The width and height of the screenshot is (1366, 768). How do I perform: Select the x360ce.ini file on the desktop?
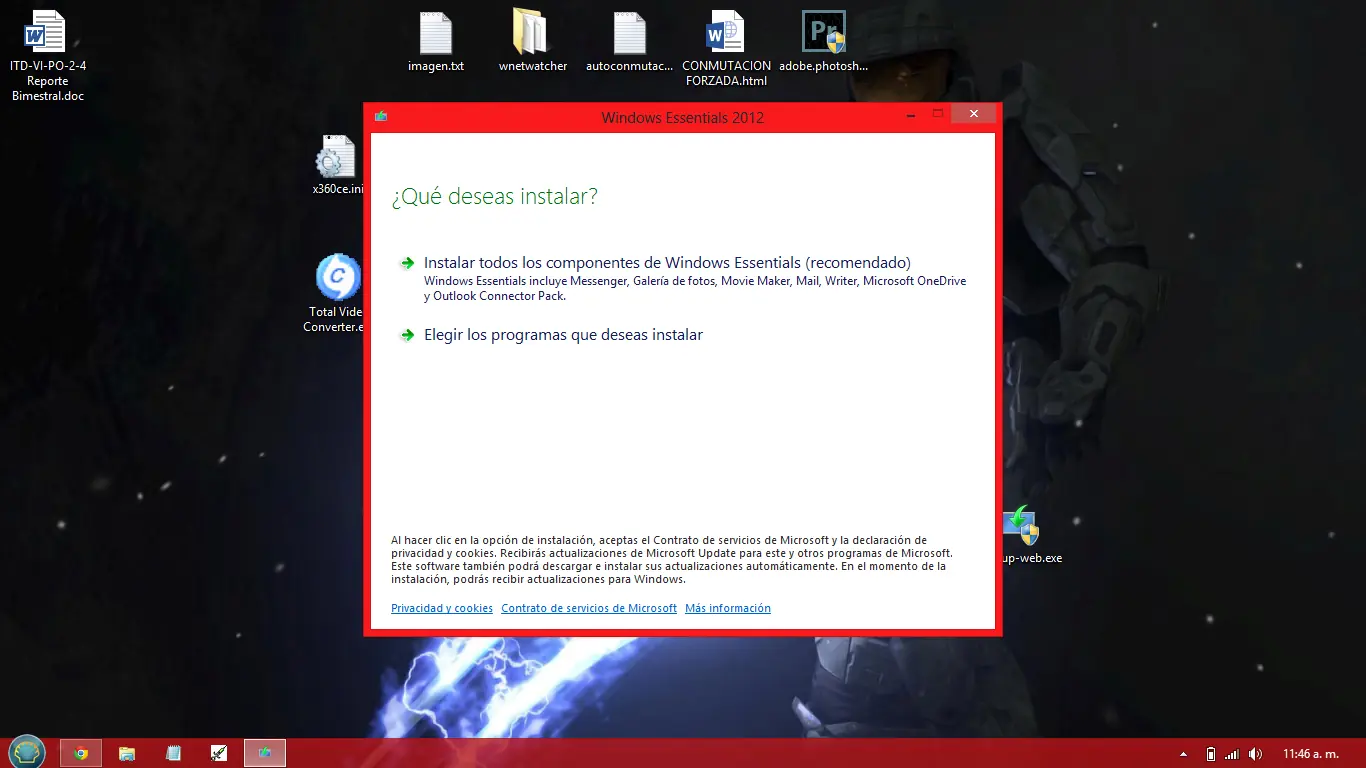[337, 165]
